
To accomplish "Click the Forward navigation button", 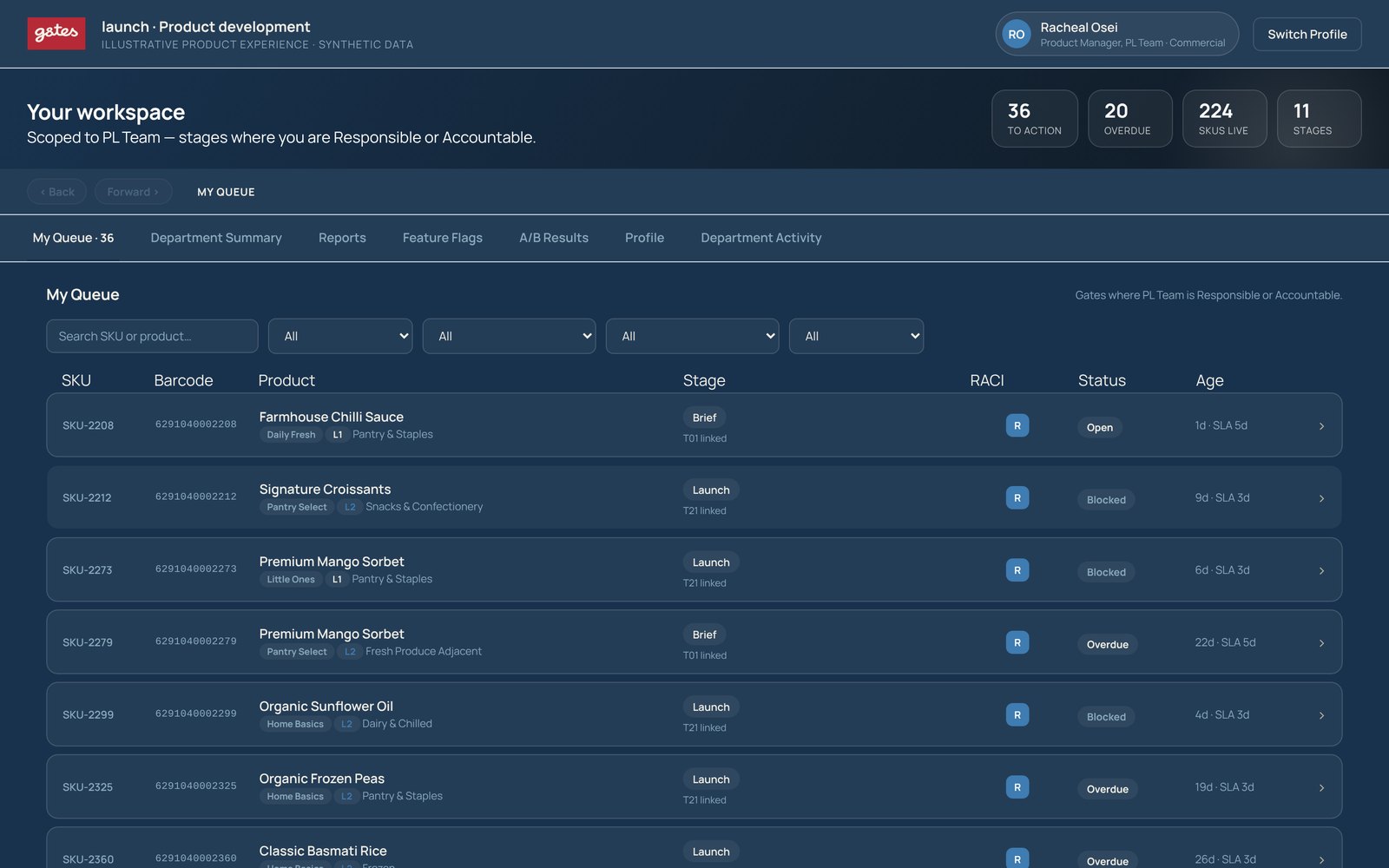I will (x=133, y=192).
